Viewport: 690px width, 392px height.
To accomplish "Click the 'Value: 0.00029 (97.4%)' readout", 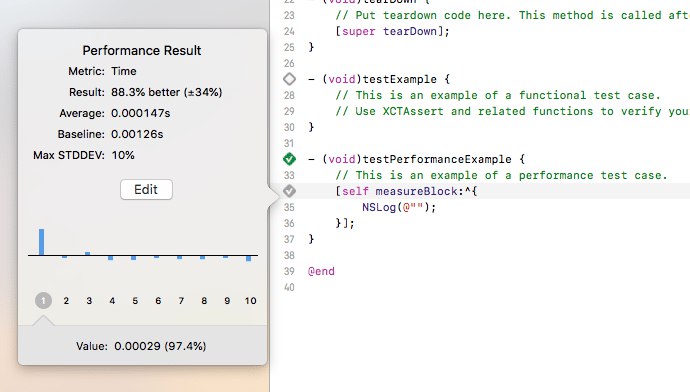I will pyautogui.click(x=141, y=346).
